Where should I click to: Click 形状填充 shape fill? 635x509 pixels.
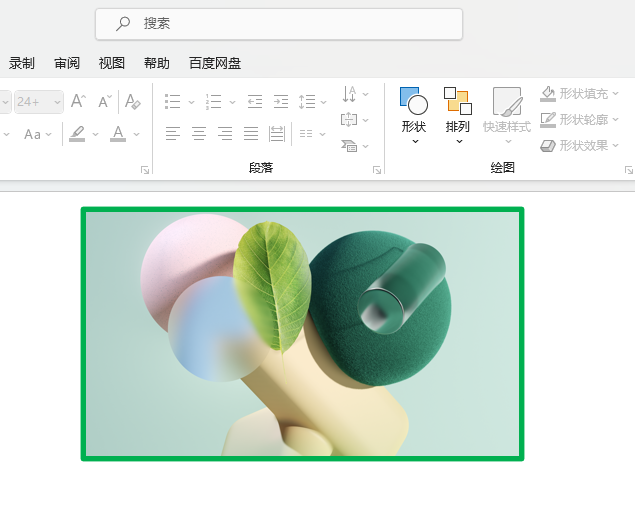[574, 94]
